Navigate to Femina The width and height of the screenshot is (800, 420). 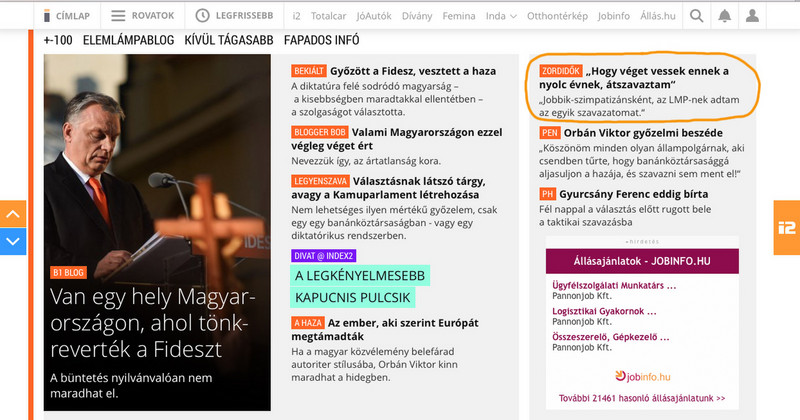point(459,16)
